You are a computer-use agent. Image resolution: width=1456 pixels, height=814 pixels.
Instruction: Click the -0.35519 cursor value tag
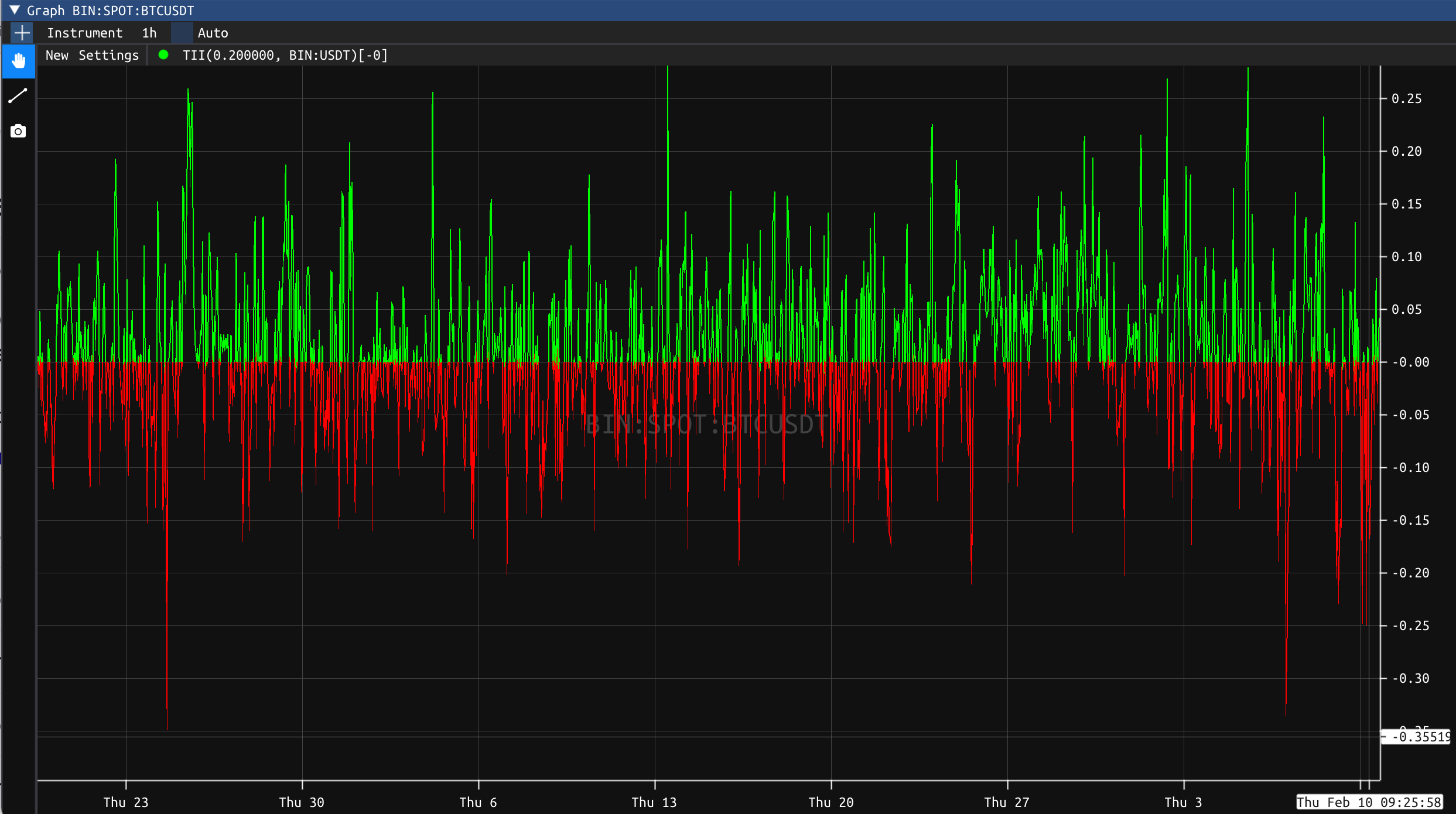pos(1416,737)
